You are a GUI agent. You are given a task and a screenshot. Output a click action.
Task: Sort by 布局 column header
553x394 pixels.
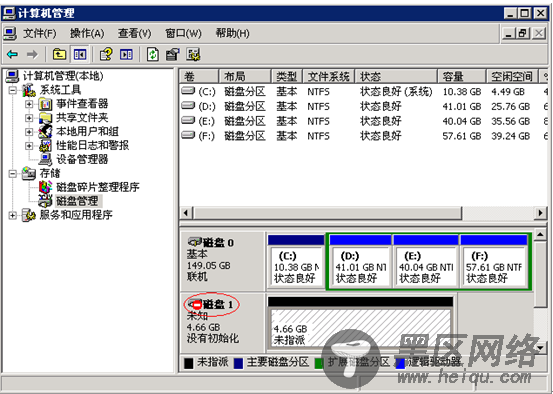point(245,76)
